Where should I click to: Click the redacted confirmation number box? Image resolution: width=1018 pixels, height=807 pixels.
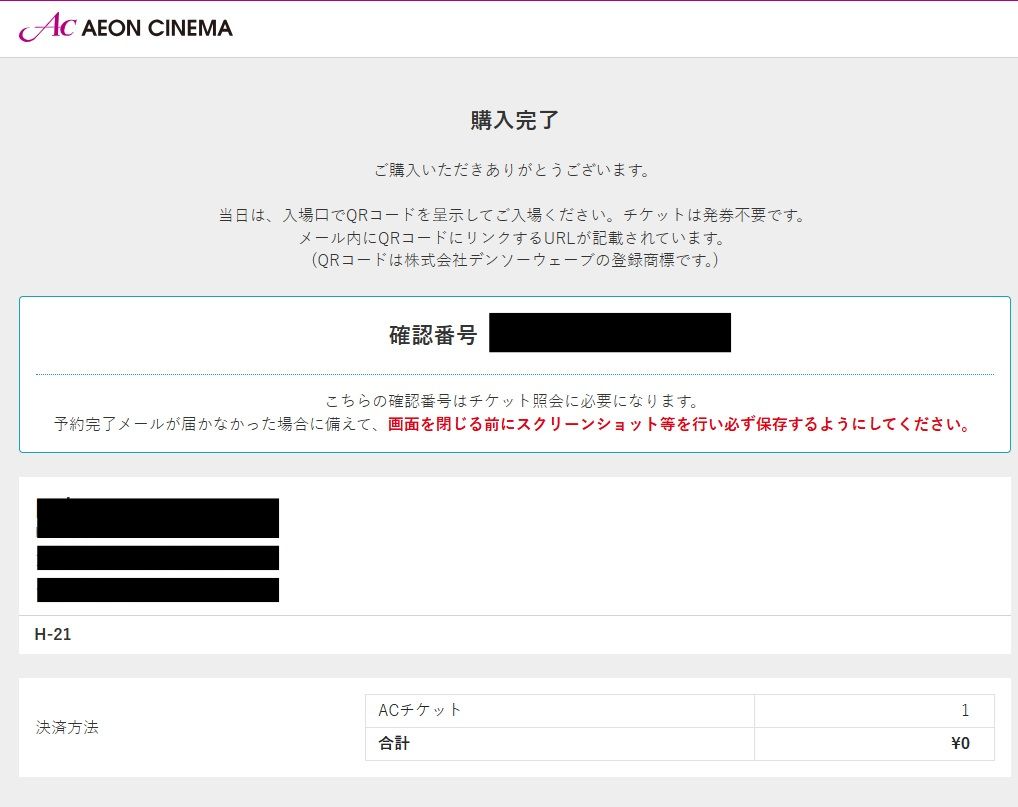pos(610,333)
